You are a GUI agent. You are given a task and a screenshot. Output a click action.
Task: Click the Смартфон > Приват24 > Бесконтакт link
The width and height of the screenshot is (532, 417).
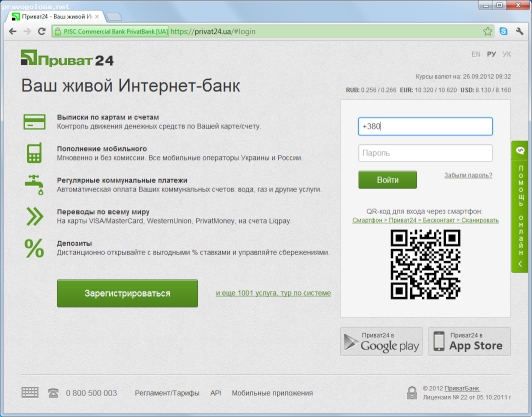coord(425,220)
